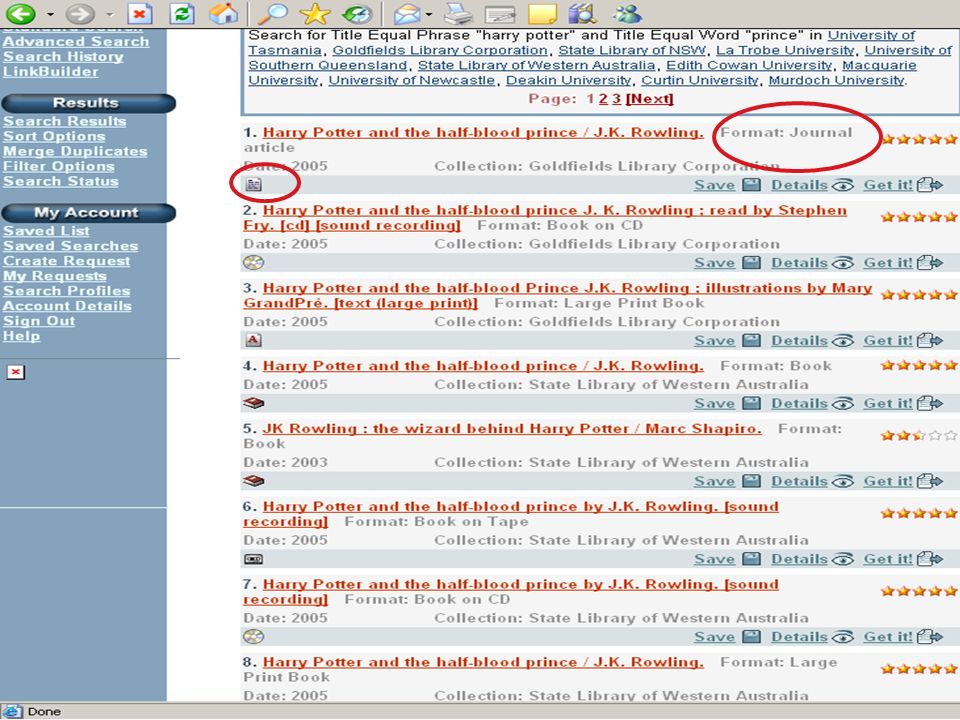
Task: Open the Edit document toolbar icon
Action: coord(500,13)
